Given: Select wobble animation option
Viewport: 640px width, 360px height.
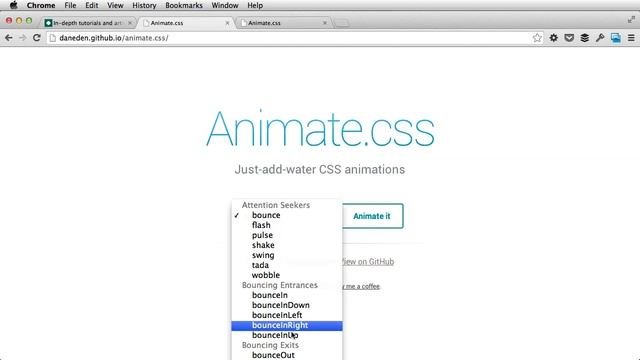Looking at the screenshot, I should pyautogui.click(x=287, y=275).
